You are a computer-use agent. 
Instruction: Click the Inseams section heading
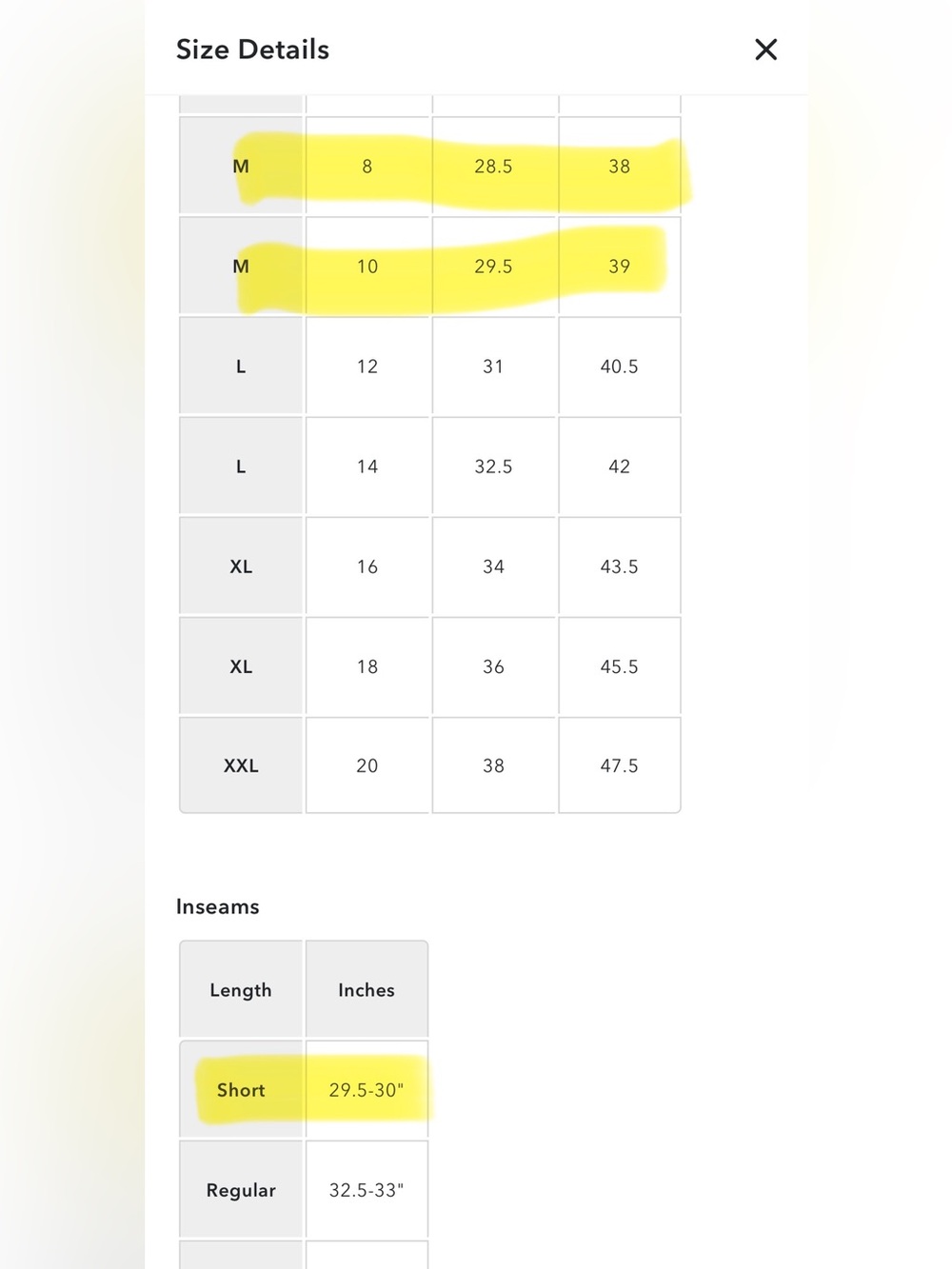pos(218,906)
